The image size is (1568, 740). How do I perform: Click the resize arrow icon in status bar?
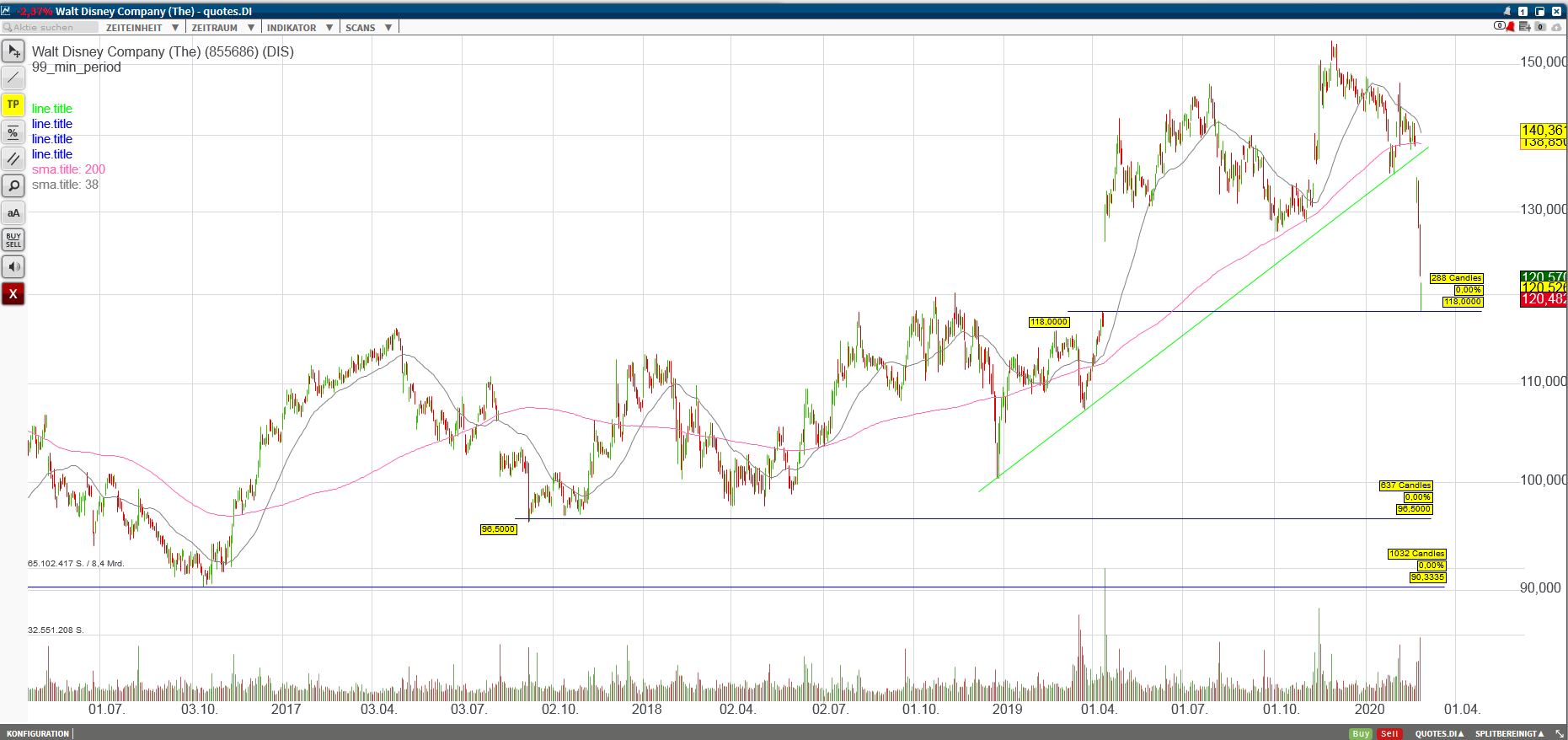pyautogui.click(x=1560, y=733)
